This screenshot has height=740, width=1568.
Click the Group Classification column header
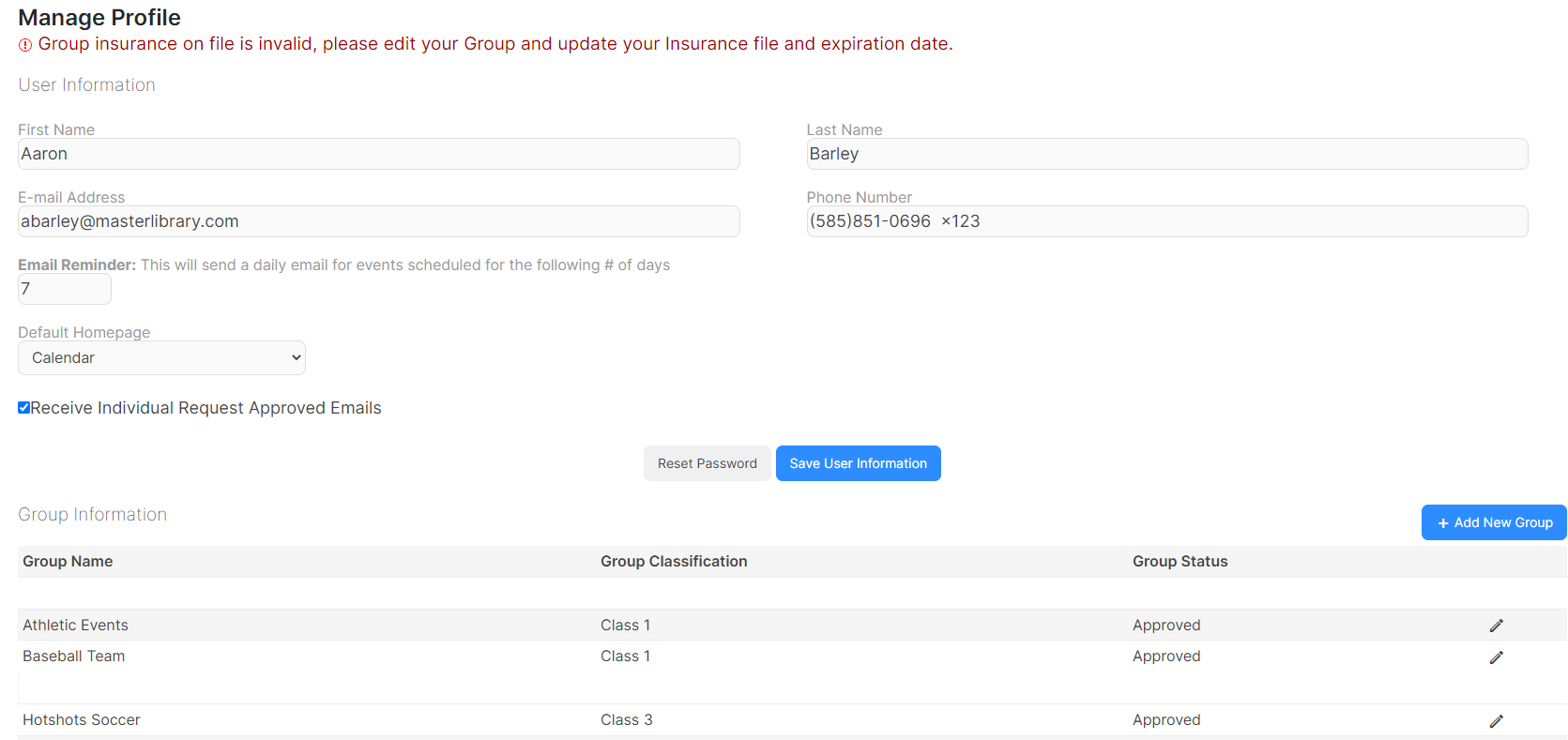[x=674, y=561]
